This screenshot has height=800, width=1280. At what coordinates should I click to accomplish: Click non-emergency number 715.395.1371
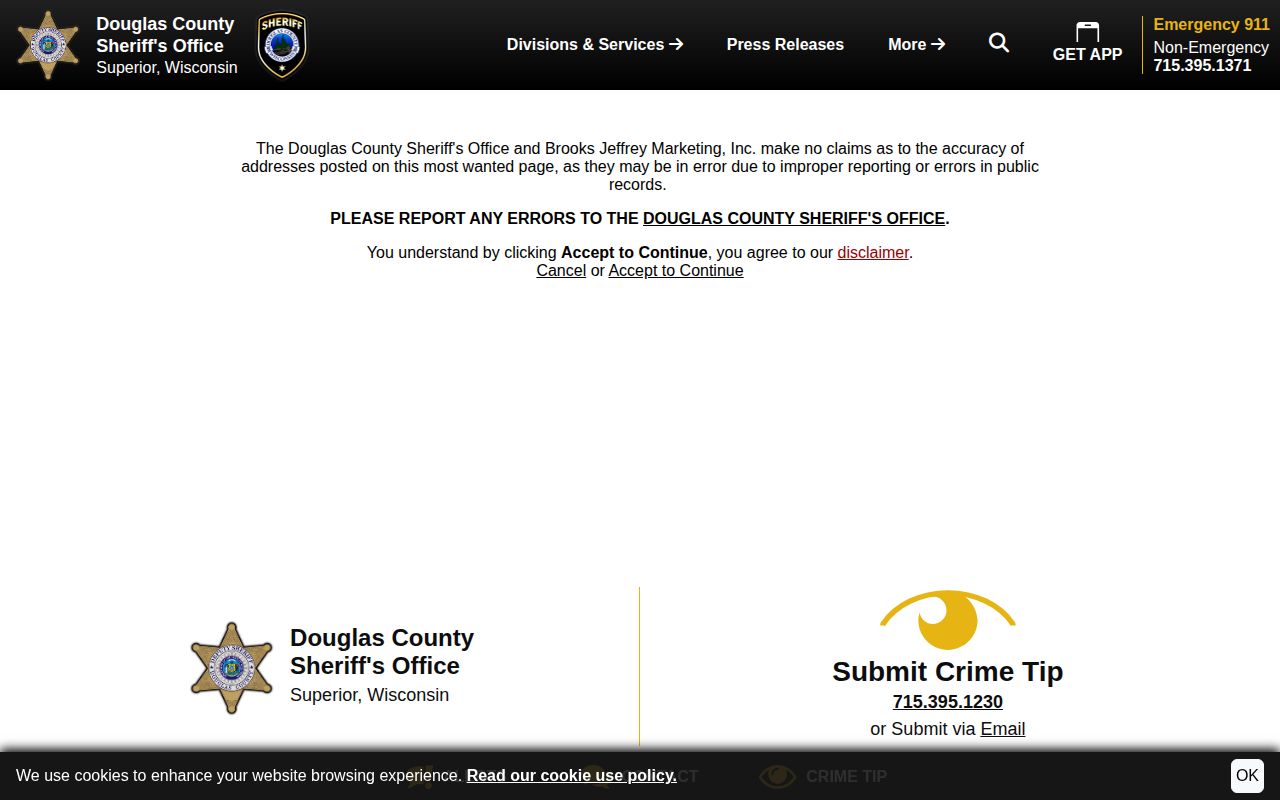(1202, 65)
